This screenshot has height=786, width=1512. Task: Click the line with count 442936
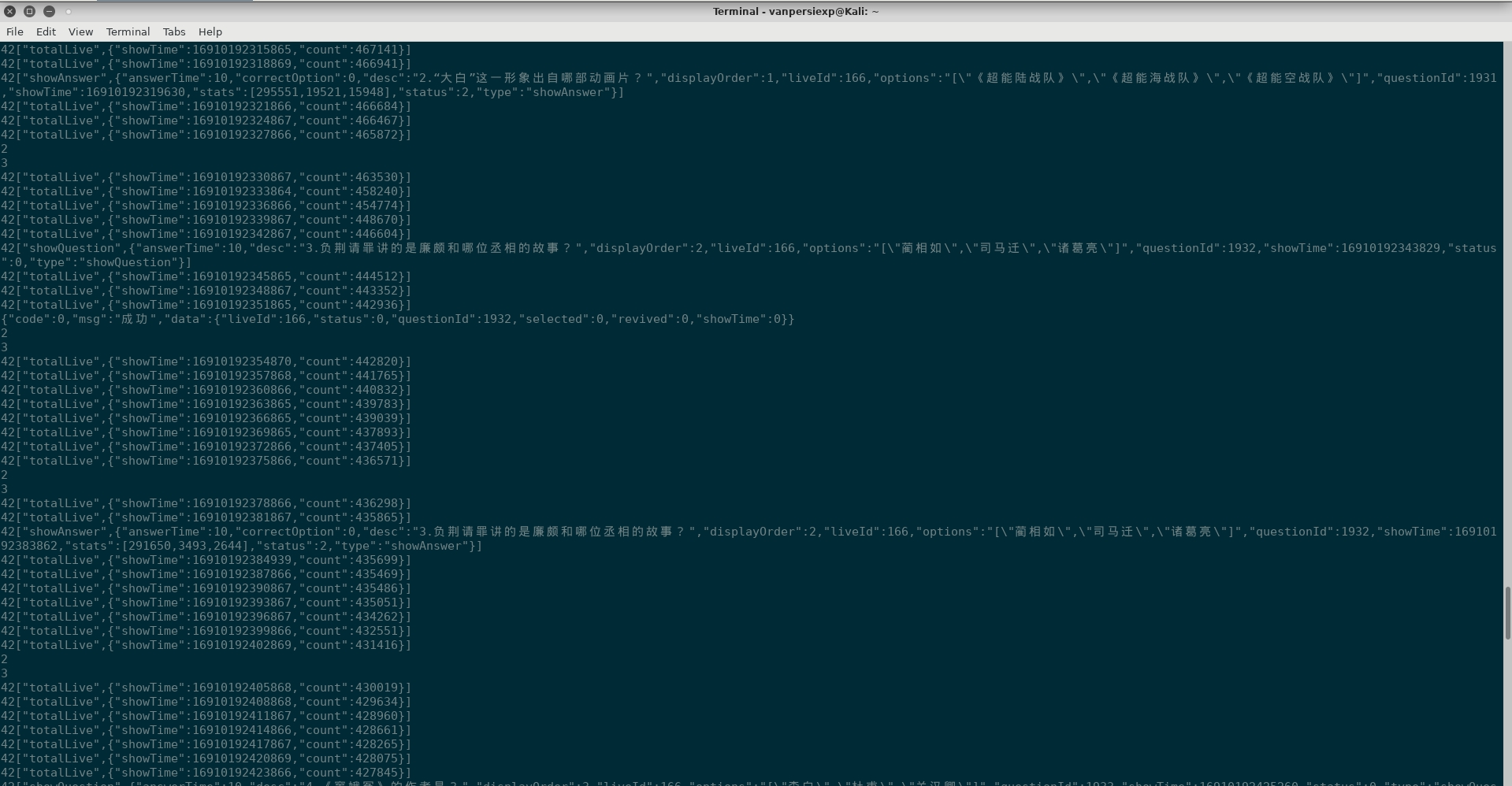(206, 305)
